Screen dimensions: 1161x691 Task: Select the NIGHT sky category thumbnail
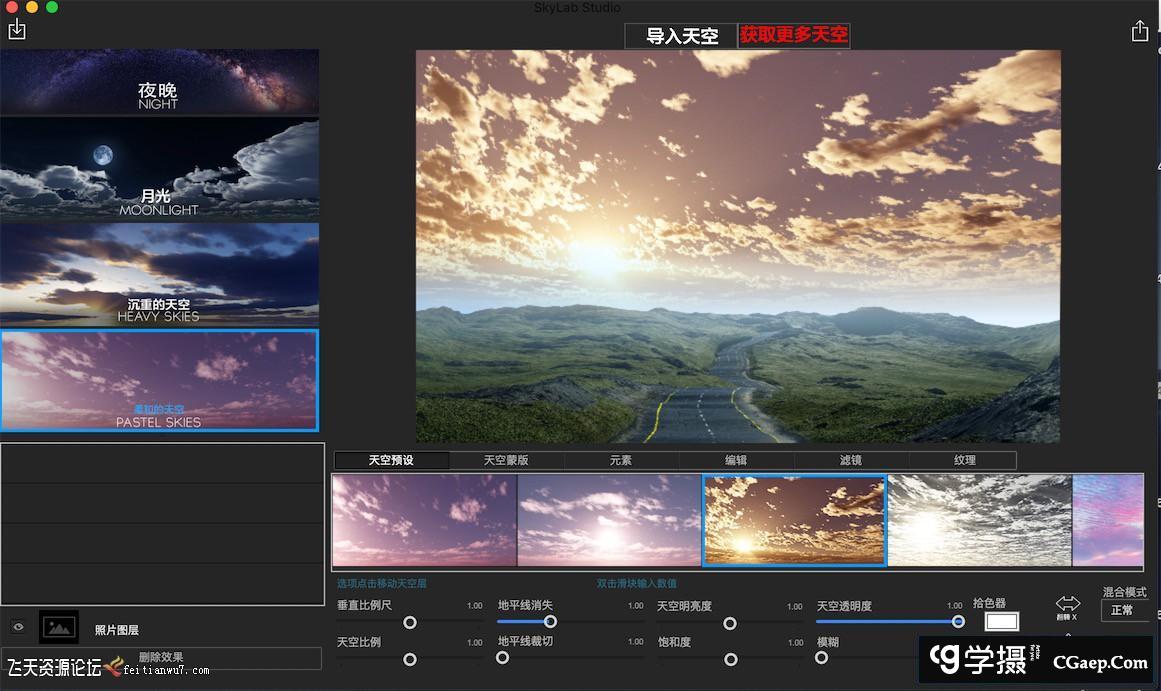point(160,82)
